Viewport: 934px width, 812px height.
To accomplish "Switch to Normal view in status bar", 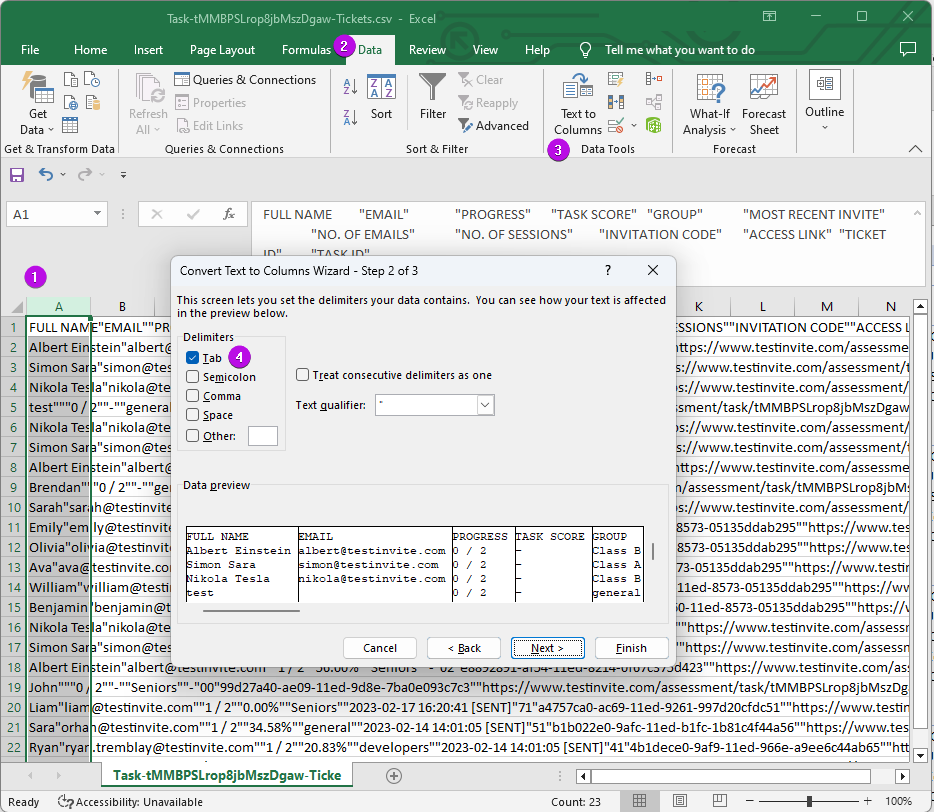I will tap(639, 801).
